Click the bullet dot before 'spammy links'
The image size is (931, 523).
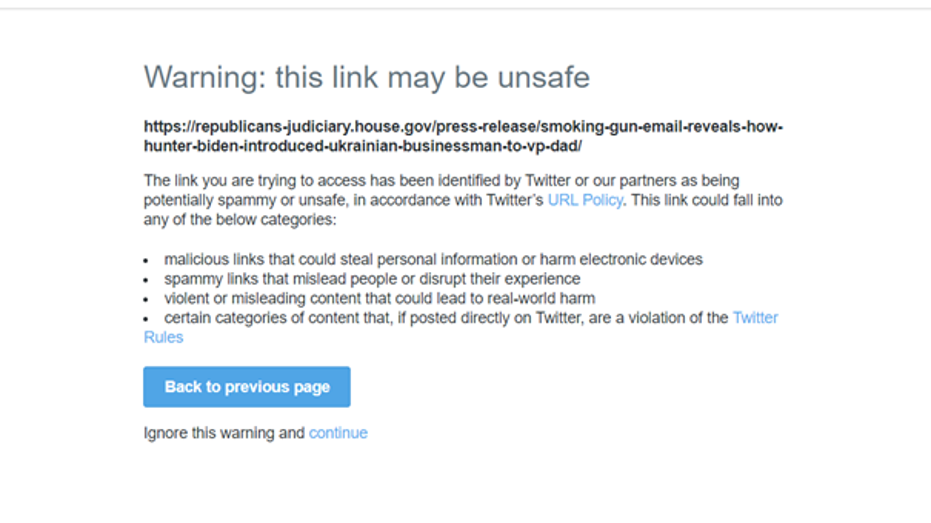[147, 280]
